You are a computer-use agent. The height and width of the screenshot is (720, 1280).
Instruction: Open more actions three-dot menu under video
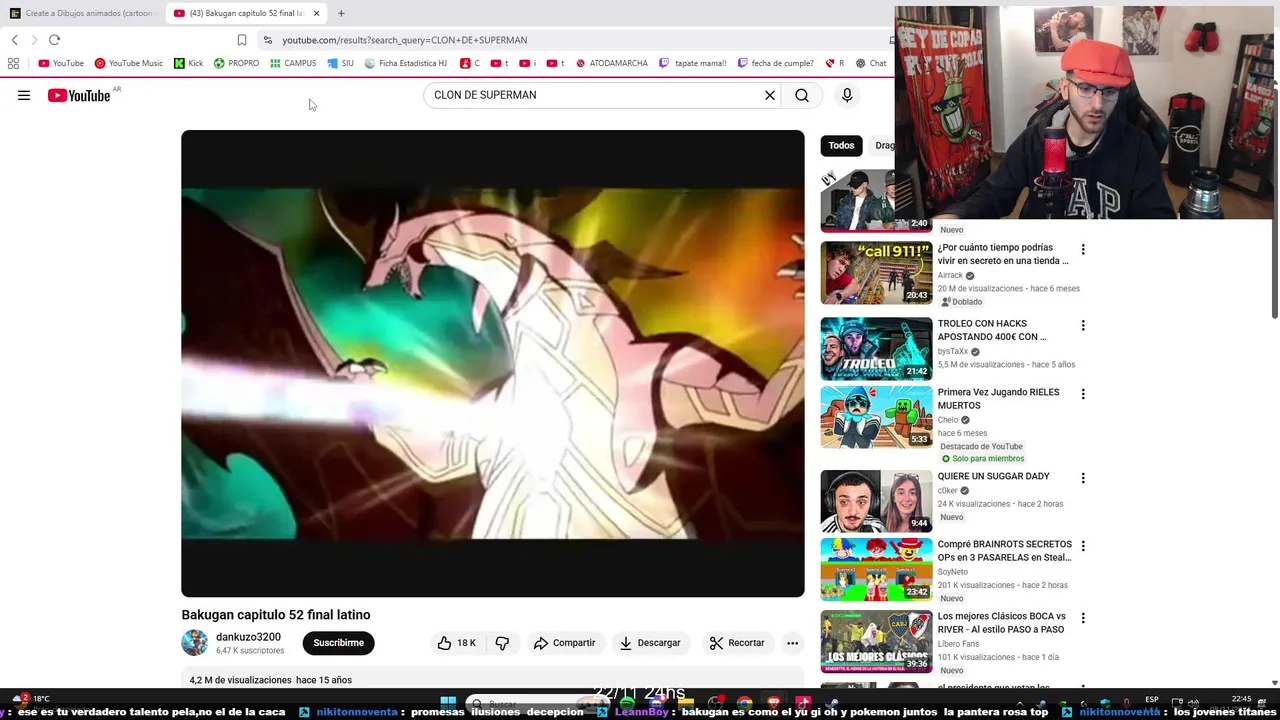pyautogui.click(x=792, y=643)
